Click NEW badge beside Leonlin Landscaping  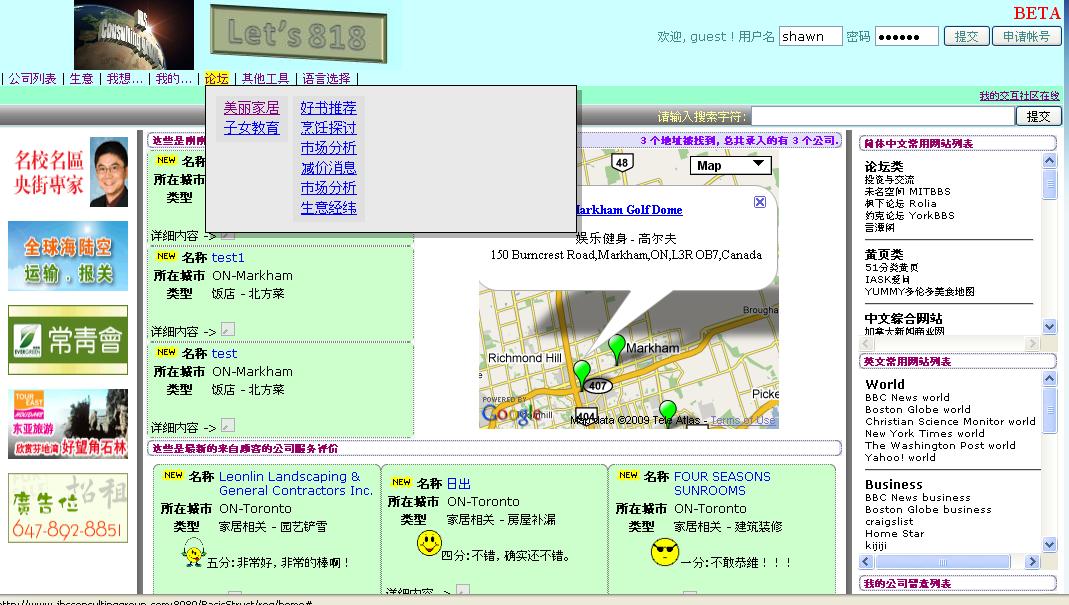(x=173, y=475)
